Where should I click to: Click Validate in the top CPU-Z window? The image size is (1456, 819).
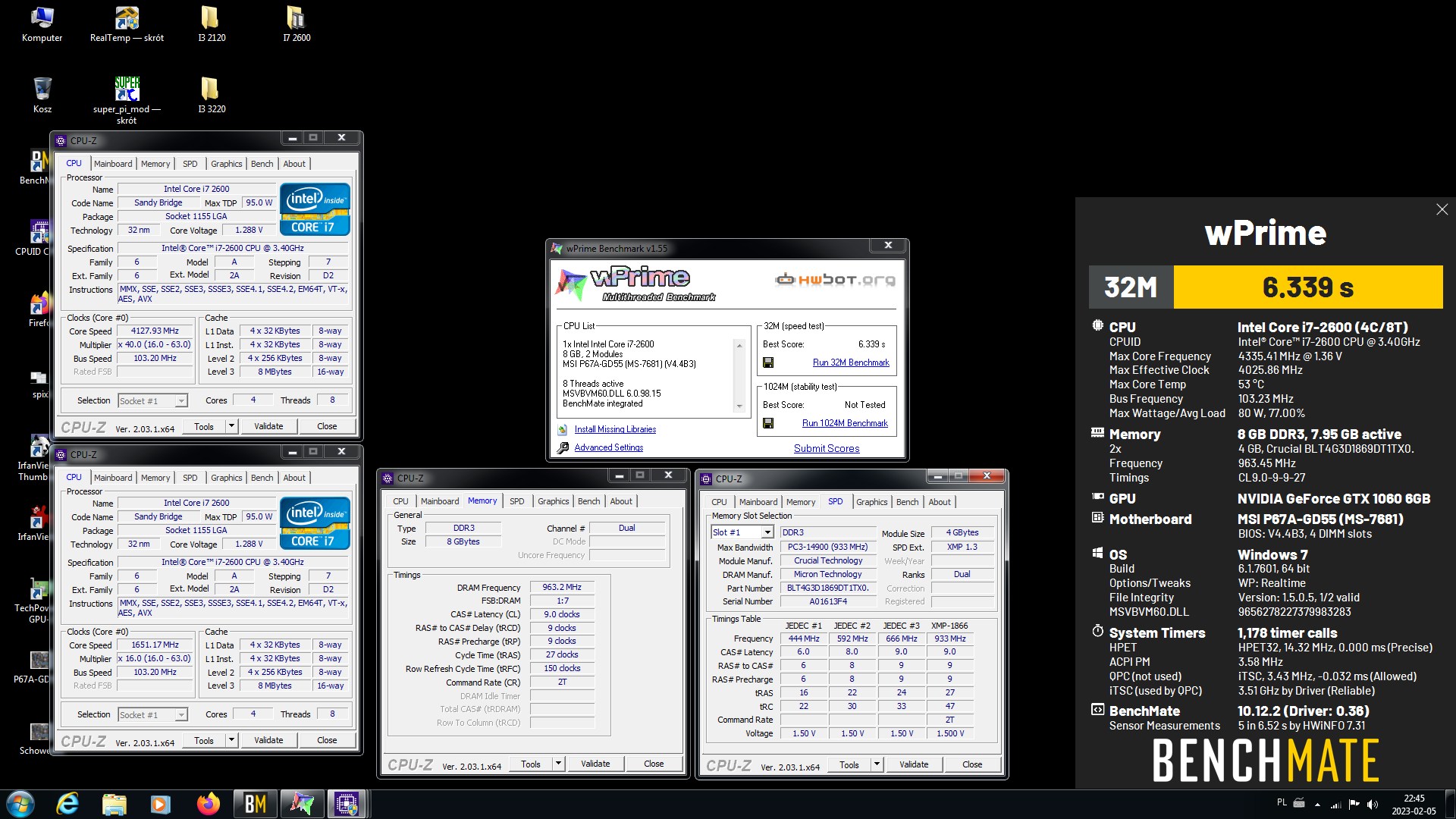[268, 426]
